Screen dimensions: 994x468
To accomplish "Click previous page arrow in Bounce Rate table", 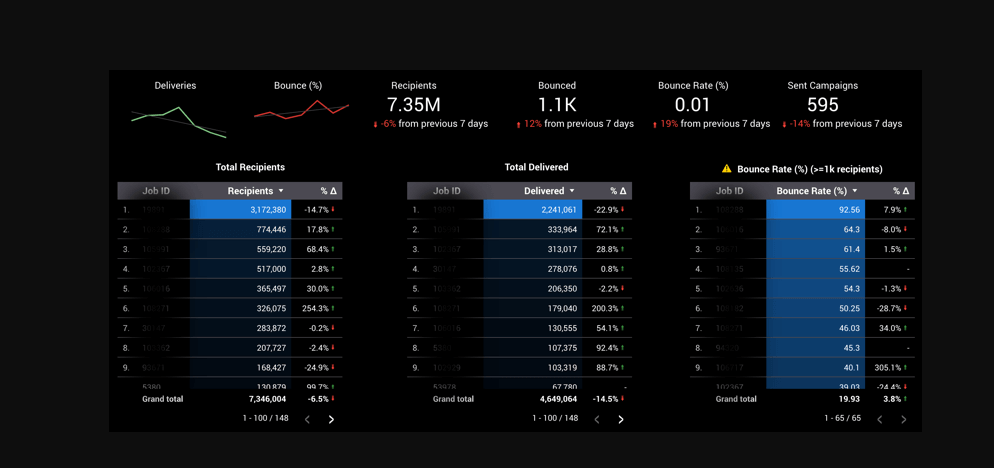I will coord(880,419).
